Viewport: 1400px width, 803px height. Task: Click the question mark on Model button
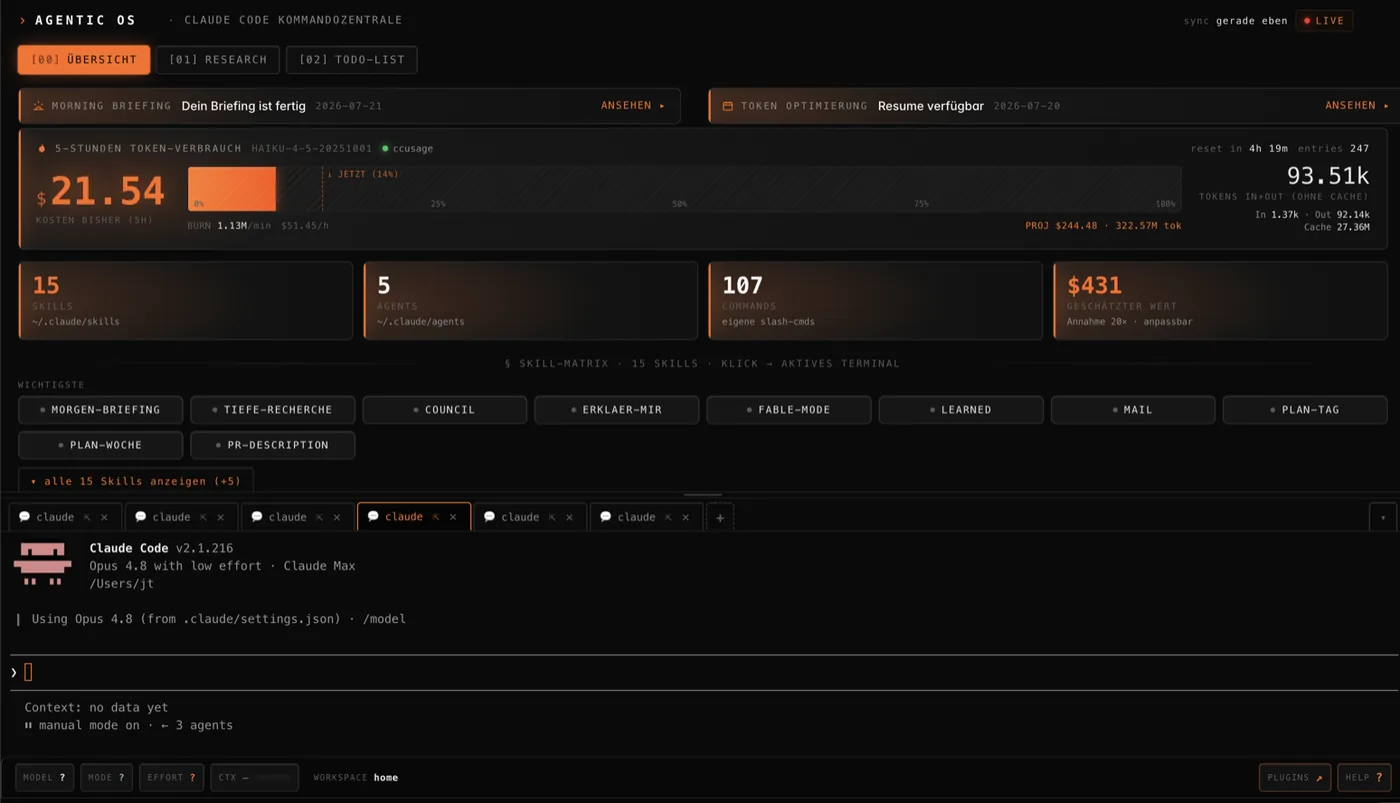click(x=62, y=777)
